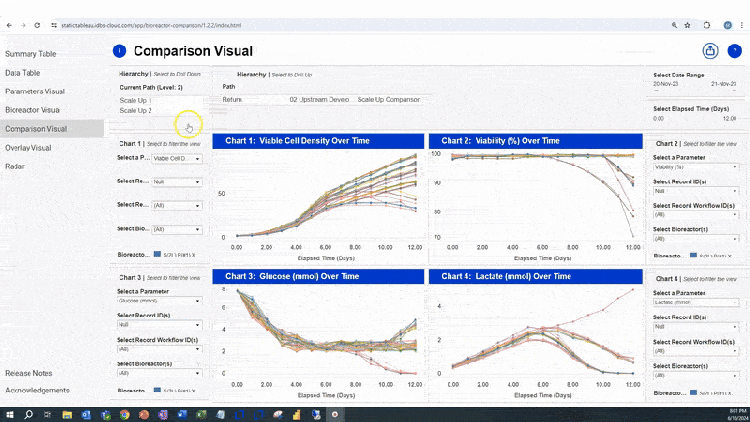Open Chrome from the Windows taskbar
This screenshot has height=422, width=750.
(x=124, y=415)
